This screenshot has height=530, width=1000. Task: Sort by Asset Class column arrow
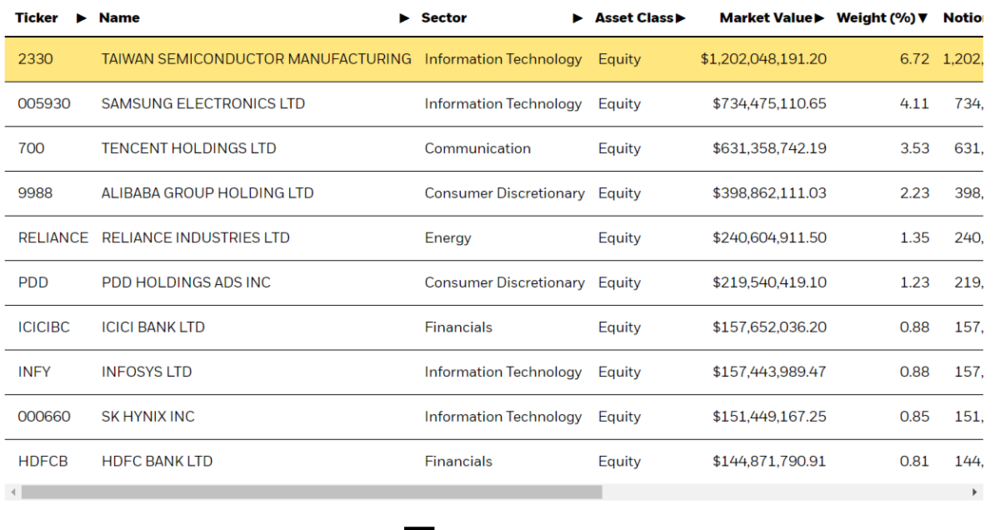pyautogui.click(x=680, y=18)
